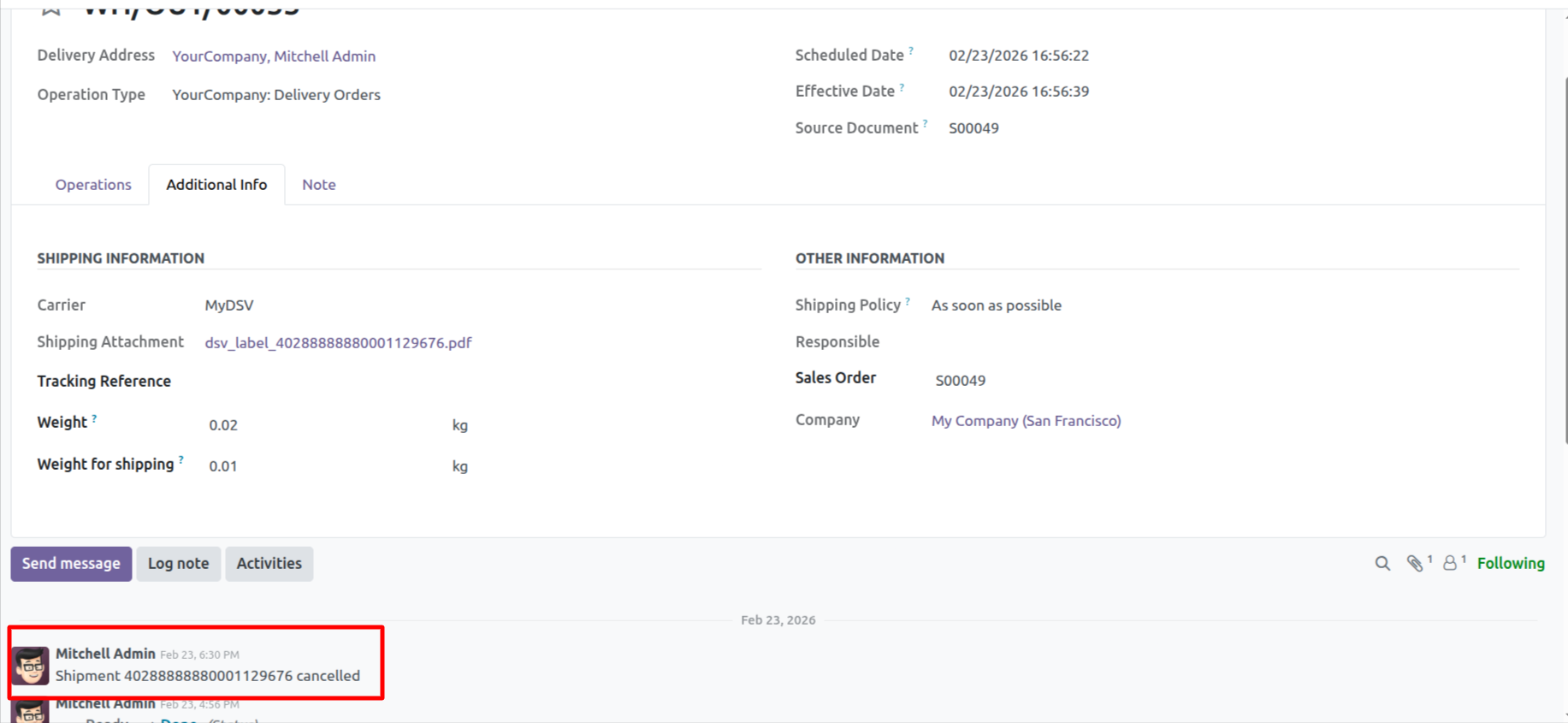The image size is (1568, 723).
Task: Toggle the Following button
Action: (1511, 564)
